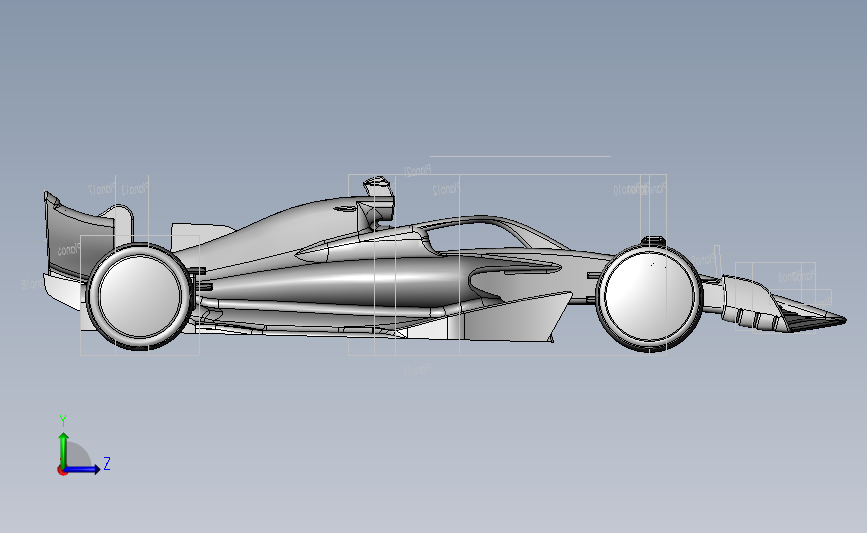Screen dimensions: 867x533
Task: Click the sidepod body surface
Action: [343, 285]
